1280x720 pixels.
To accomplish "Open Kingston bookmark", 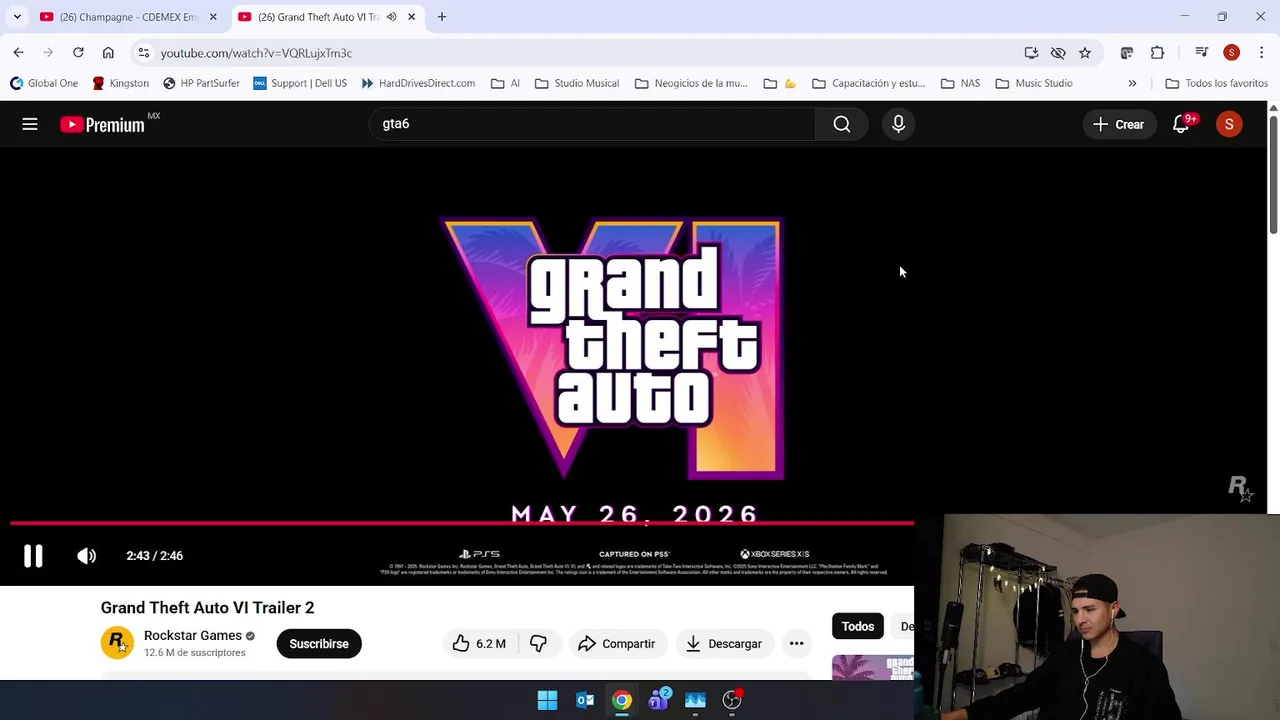I will [x=120, y=83].
